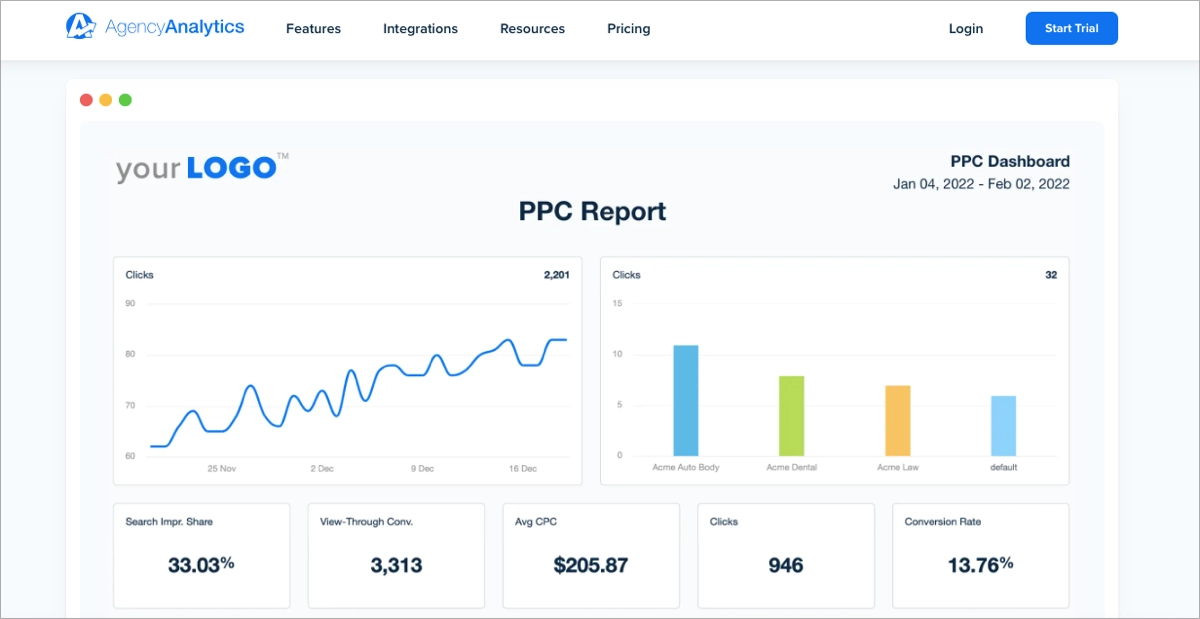Click the Login link
The width and height of the screenshot is (1200, 619).
[965, 28]
